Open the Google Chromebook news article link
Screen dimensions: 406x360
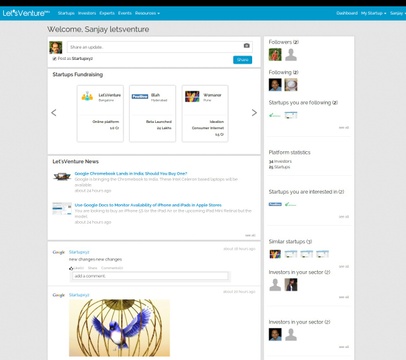(131, 174)
